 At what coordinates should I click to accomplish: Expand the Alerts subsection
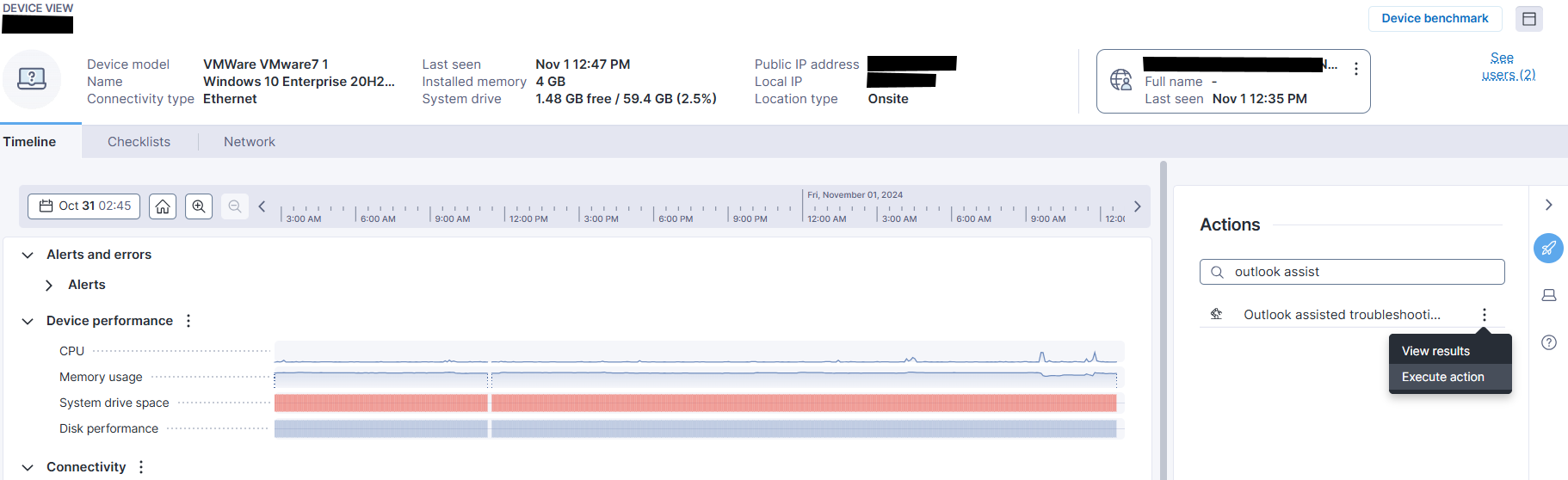tap(49, 285)
